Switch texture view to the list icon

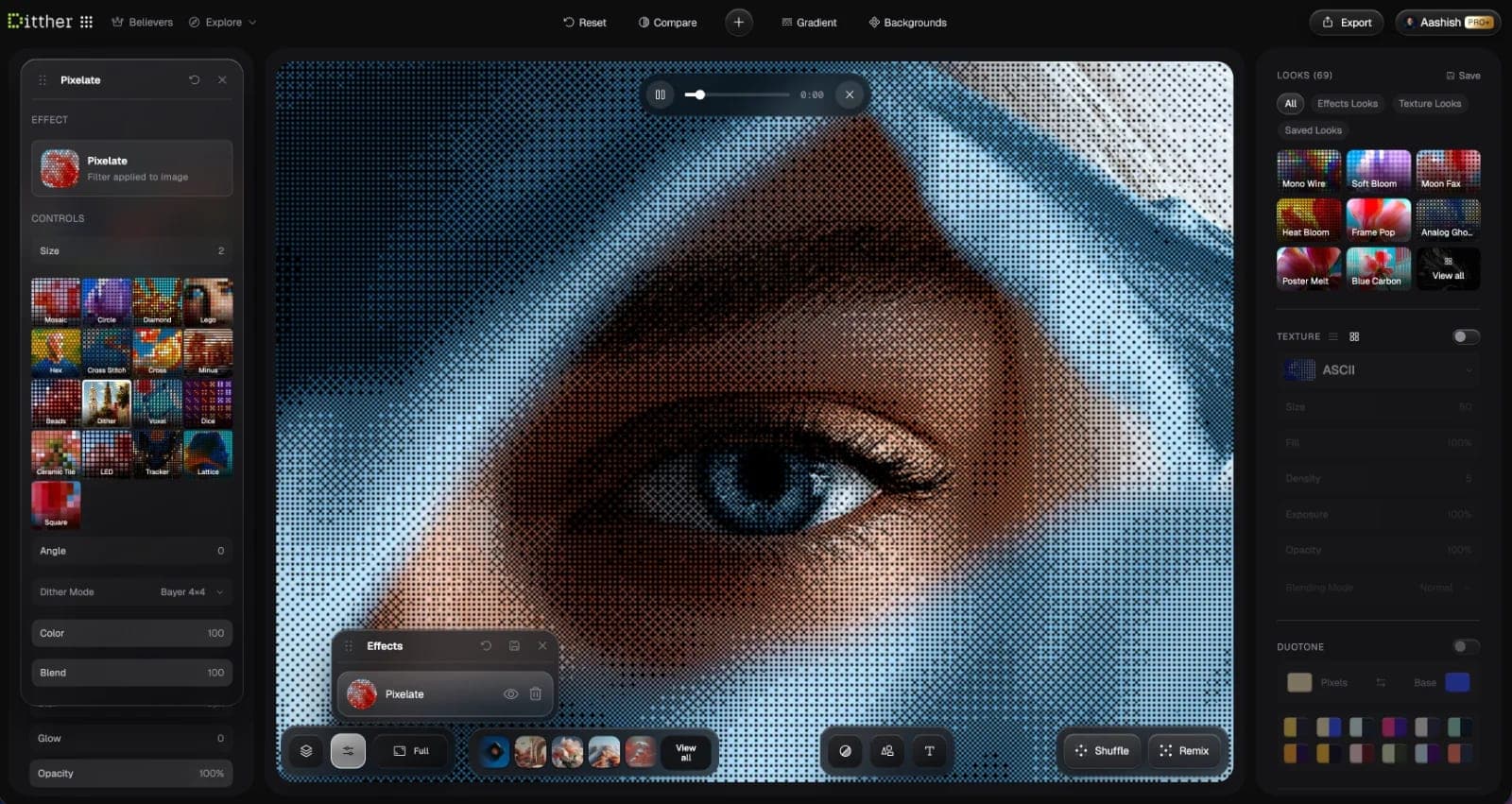[1333, 336]
